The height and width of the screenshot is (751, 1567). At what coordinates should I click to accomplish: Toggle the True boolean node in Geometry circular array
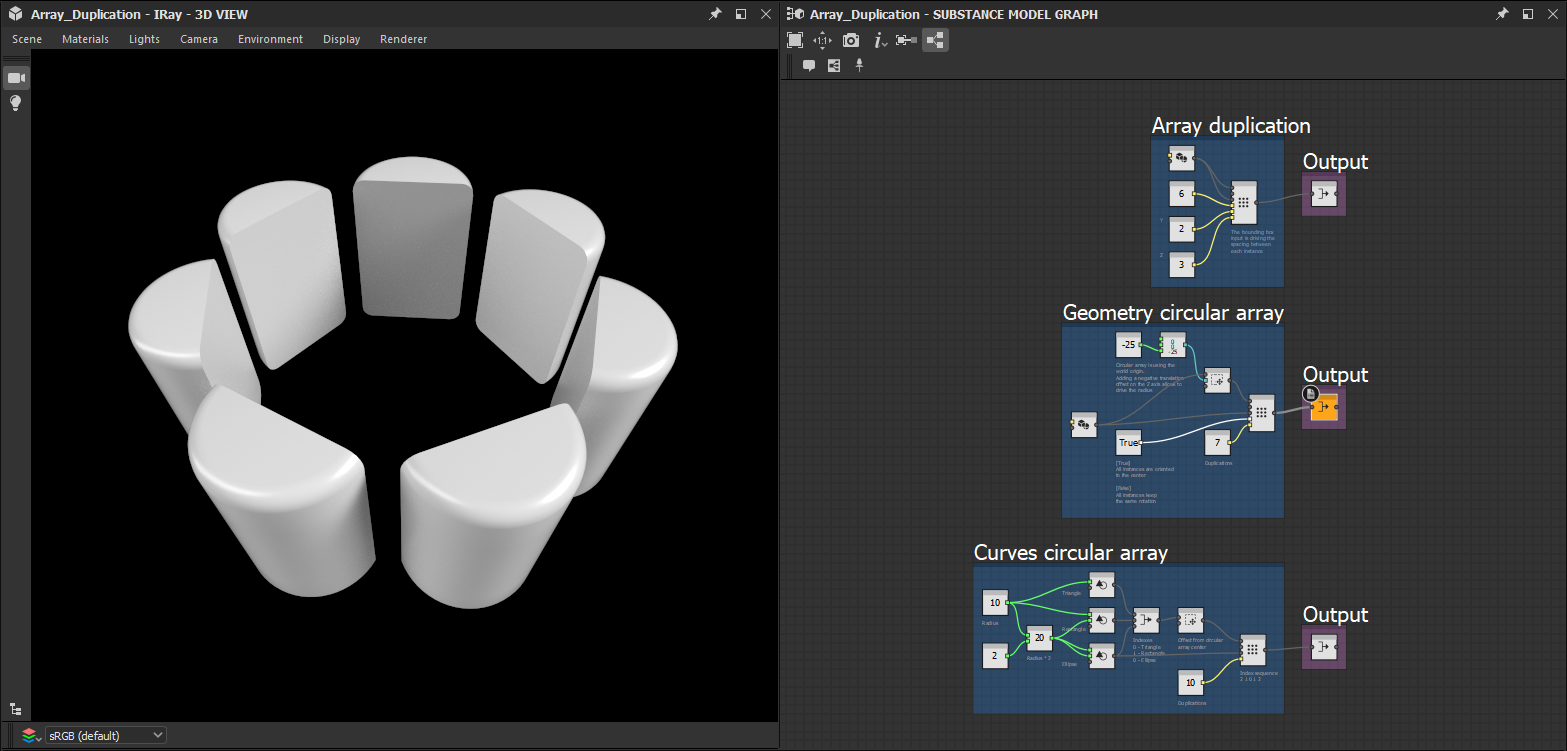(1128, 442)
